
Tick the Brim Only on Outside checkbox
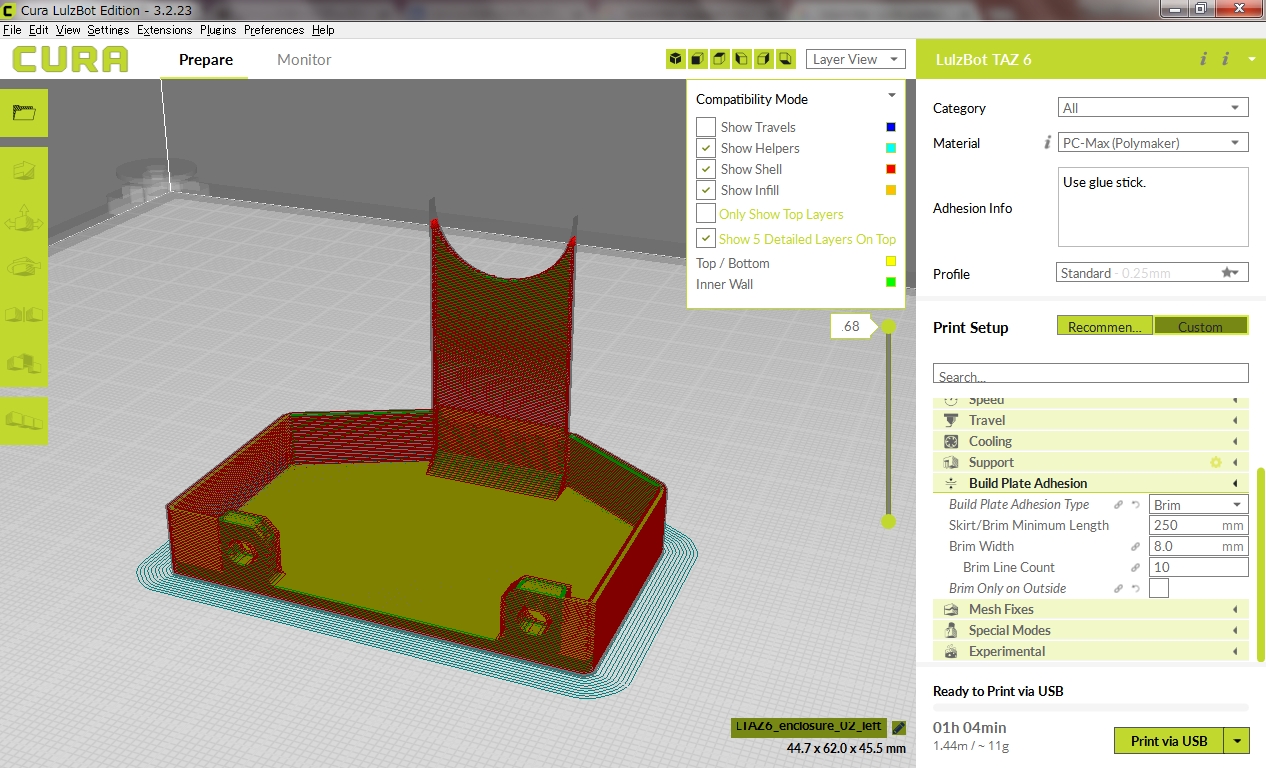[1159, 588]
